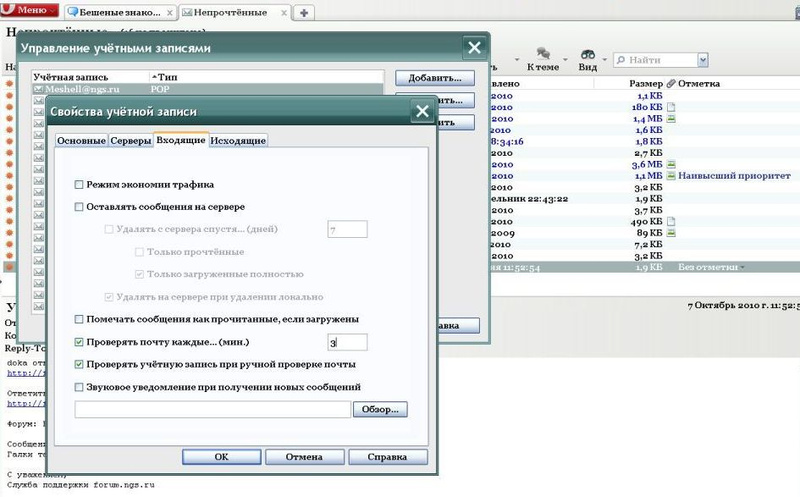
Task: Sort by Размер column header
Action: pyautogui.click(x=645, y=83)
